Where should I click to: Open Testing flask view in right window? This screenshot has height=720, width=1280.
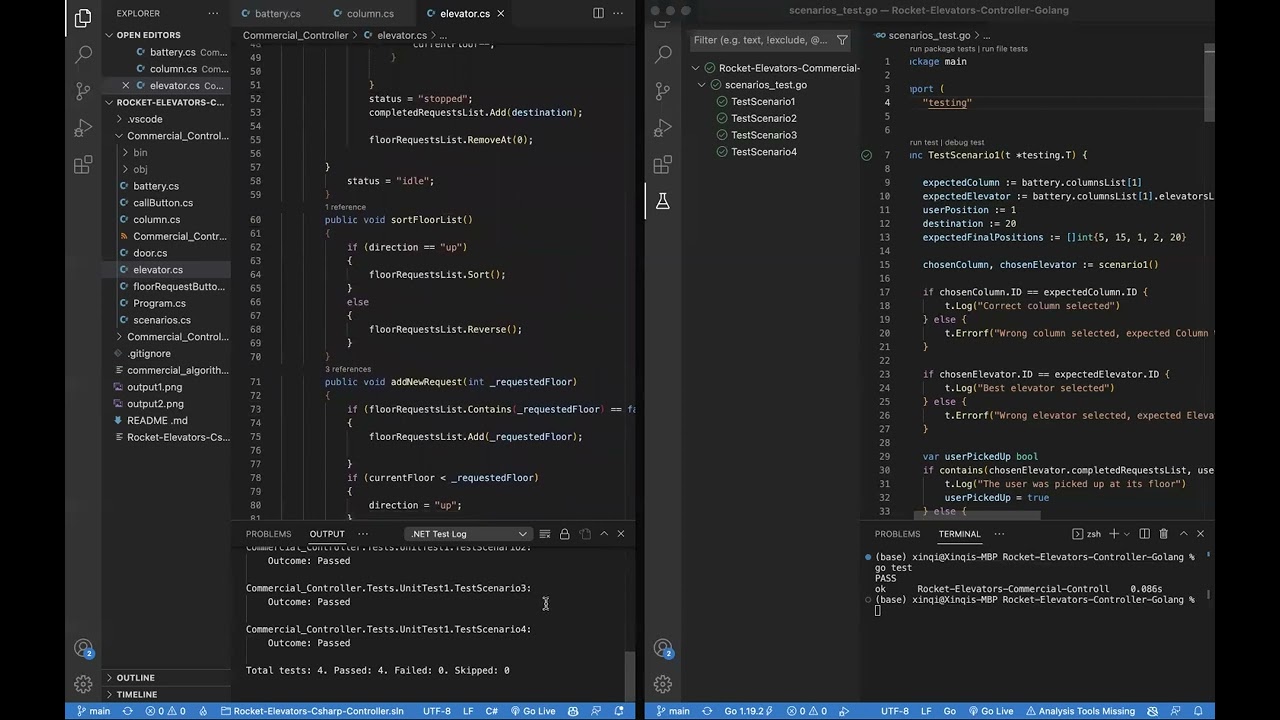tap(662, 201)
